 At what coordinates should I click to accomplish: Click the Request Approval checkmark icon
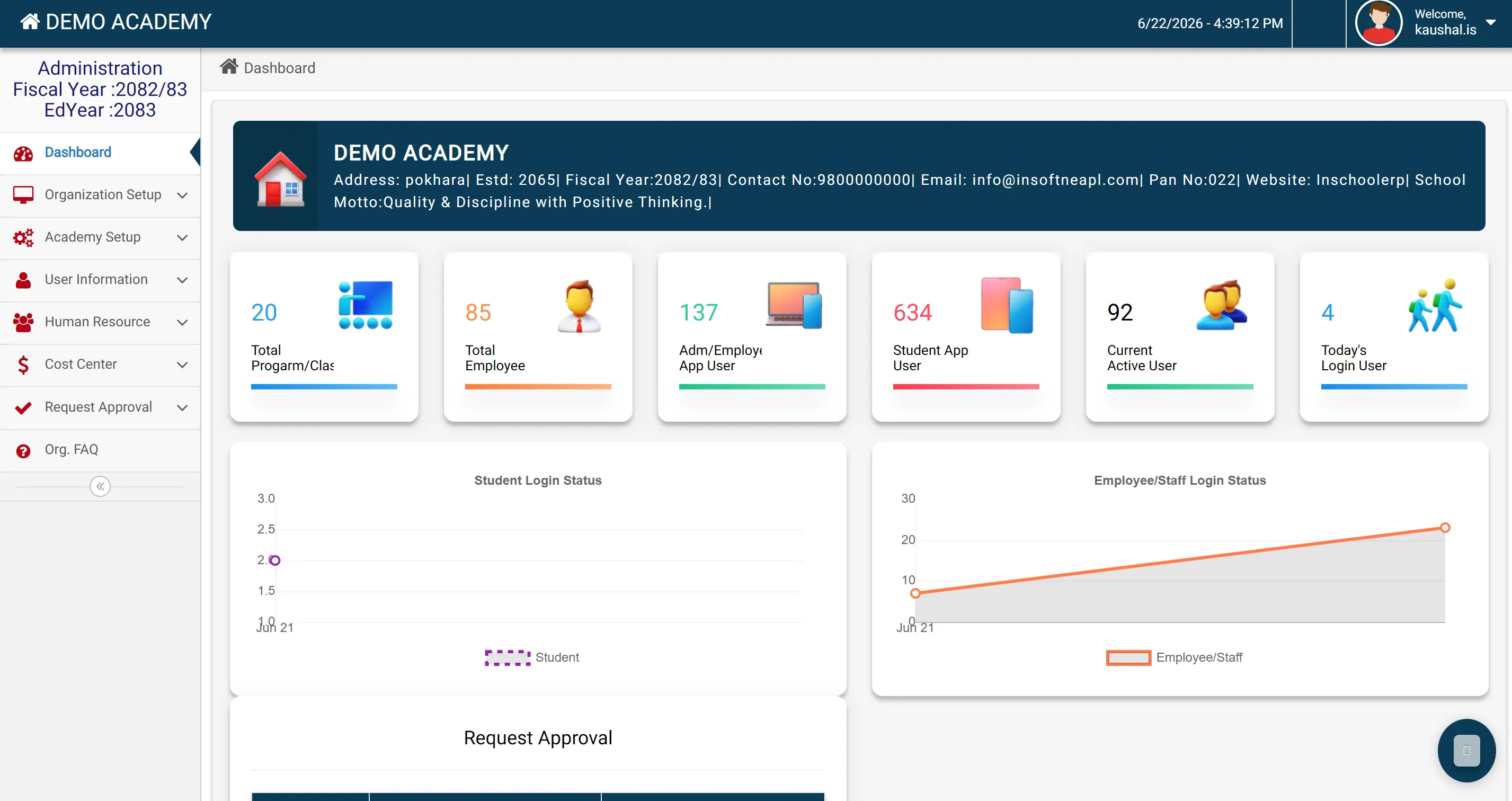click(x=23, y=408)
